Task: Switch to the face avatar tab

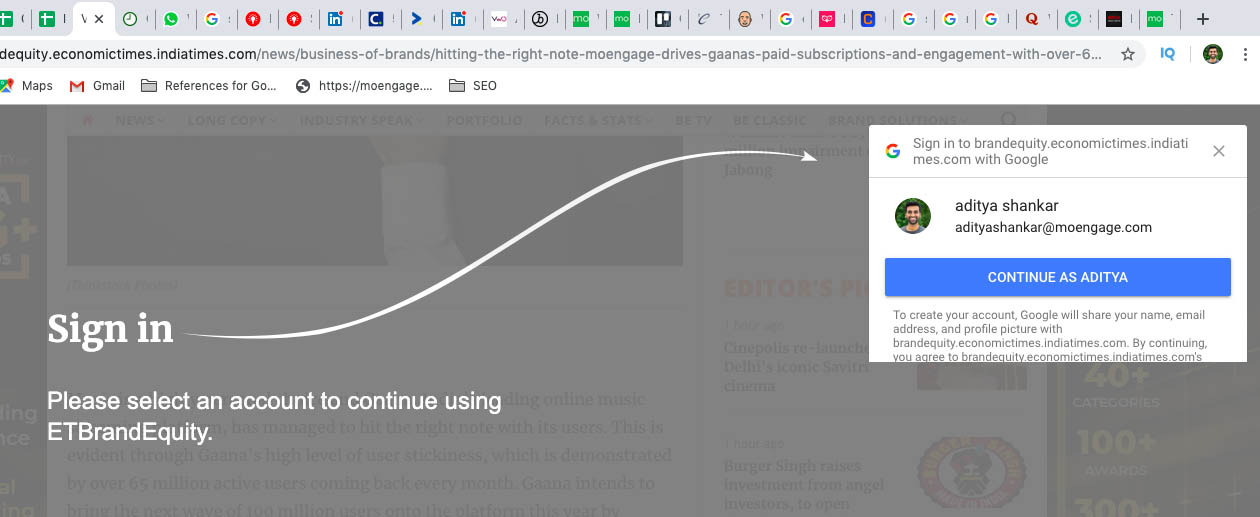Action: (745, 19)
